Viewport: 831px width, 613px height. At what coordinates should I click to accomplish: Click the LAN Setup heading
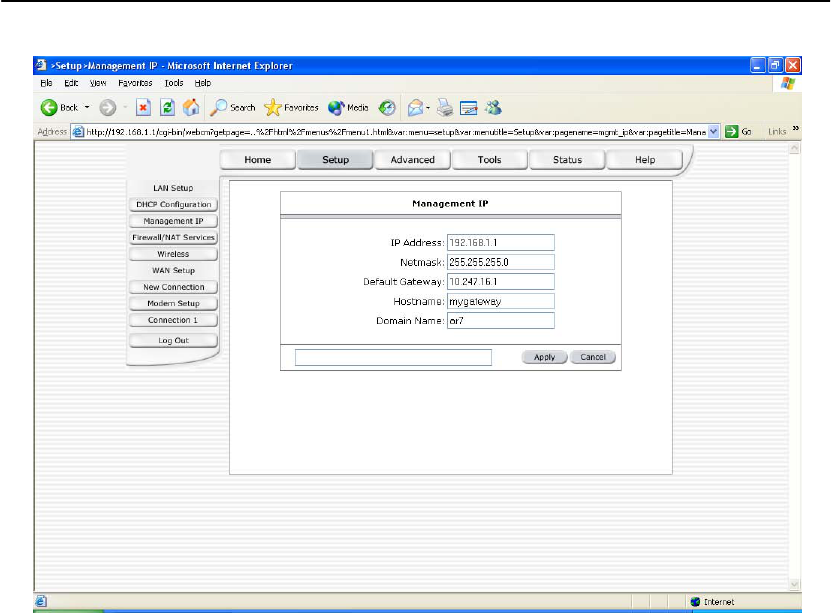pos(173,188)
